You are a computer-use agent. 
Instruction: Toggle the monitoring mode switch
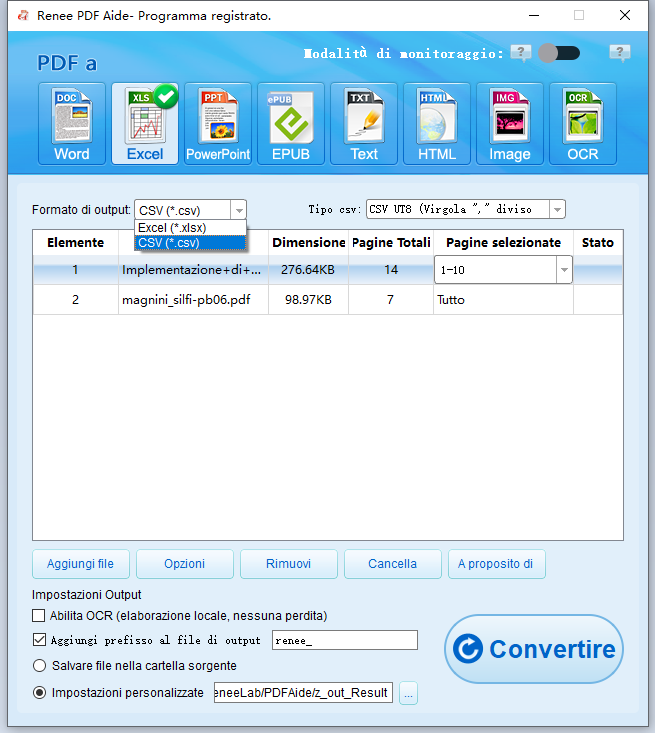pyautogui.click(x=558, y=53)
